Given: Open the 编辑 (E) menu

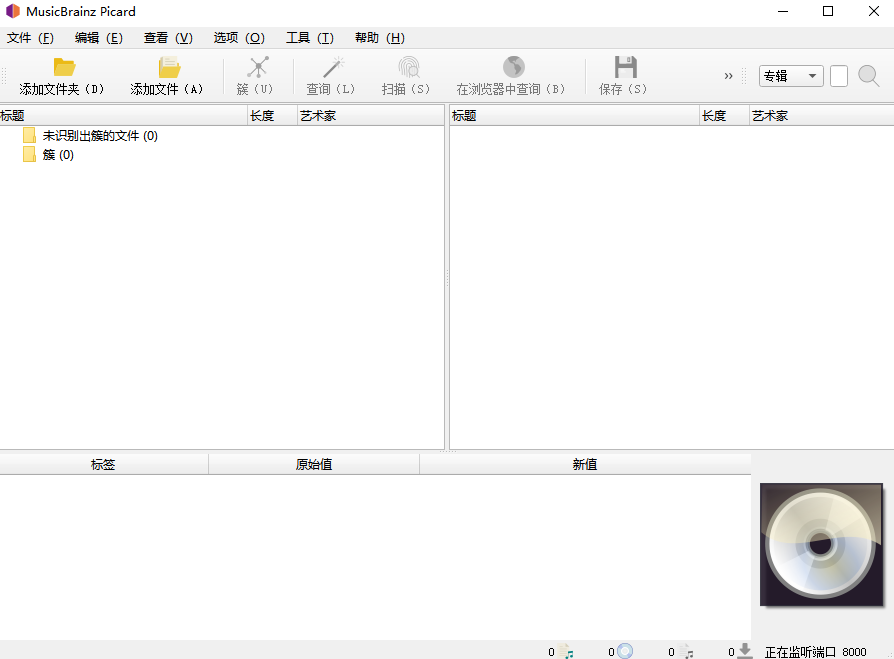Looking at the screenshot, I should [99, 38].
